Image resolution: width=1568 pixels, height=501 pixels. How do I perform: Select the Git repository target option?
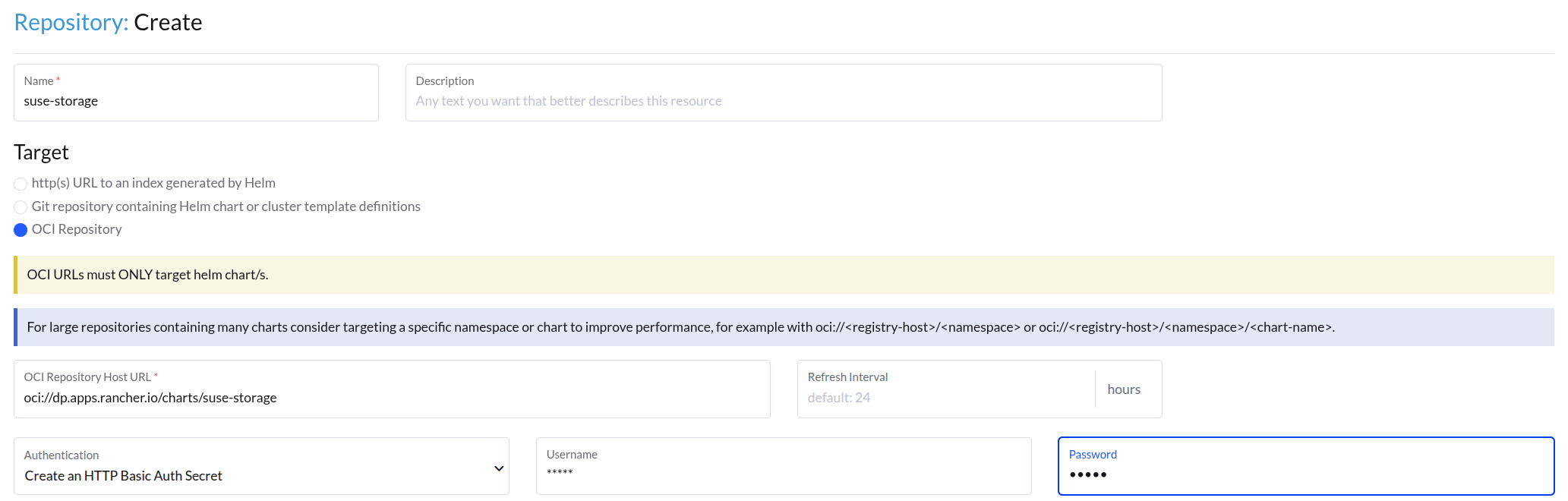(x=20, y=206)
